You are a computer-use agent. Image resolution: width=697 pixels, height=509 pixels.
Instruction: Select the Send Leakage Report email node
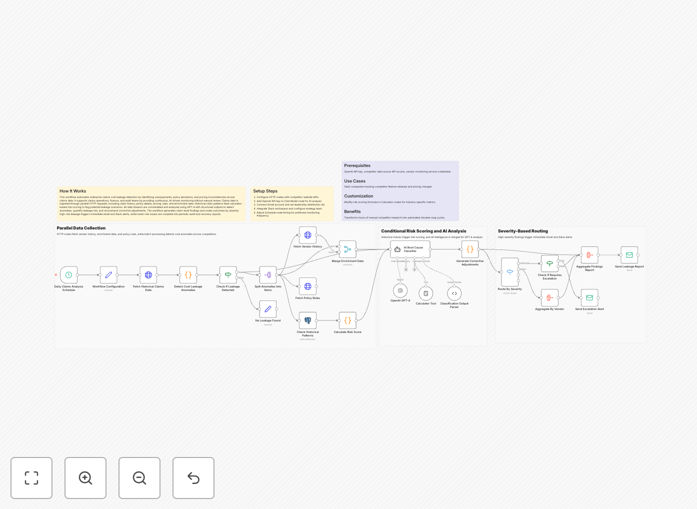pos(629,255)
